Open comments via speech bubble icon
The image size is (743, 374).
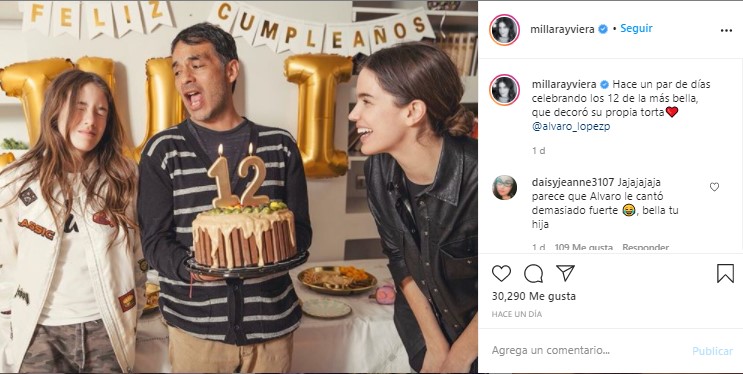(x=533, y=274)
